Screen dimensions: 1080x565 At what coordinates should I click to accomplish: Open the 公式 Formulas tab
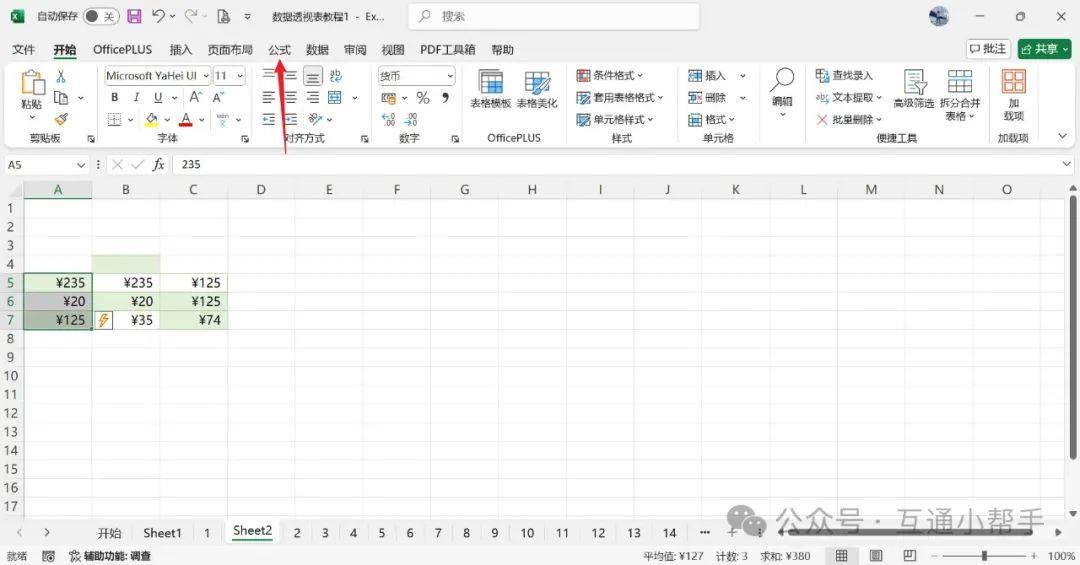280,50
